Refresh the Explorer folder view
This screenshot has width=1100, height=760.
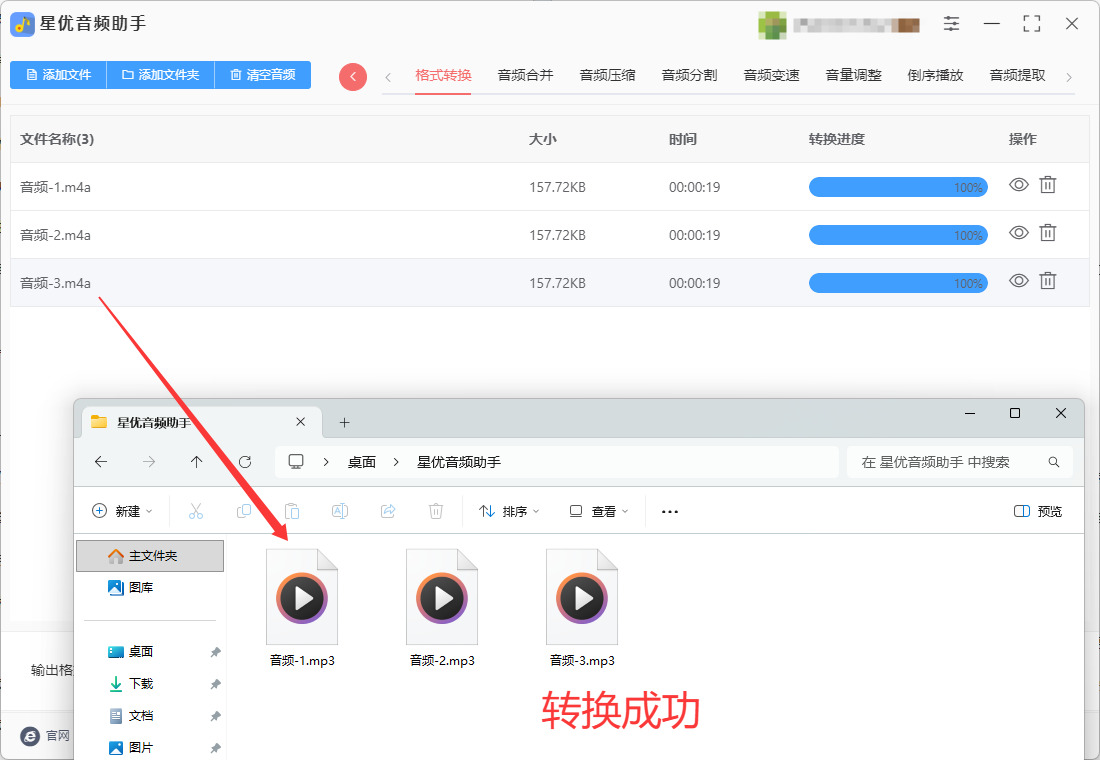(245, 462)
